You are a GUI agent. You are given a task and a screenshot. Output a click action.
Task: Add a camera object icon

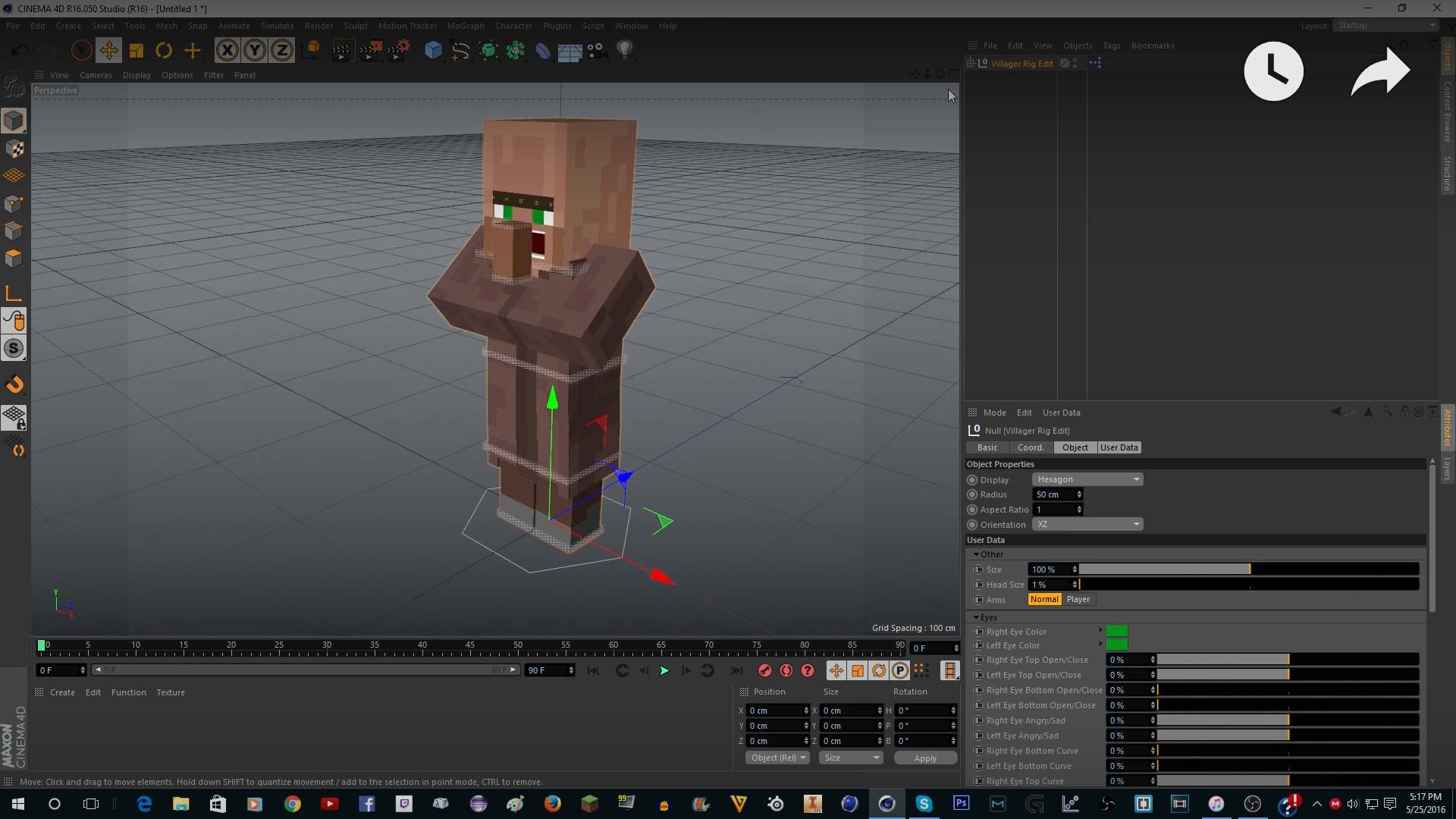coord(597,51)
